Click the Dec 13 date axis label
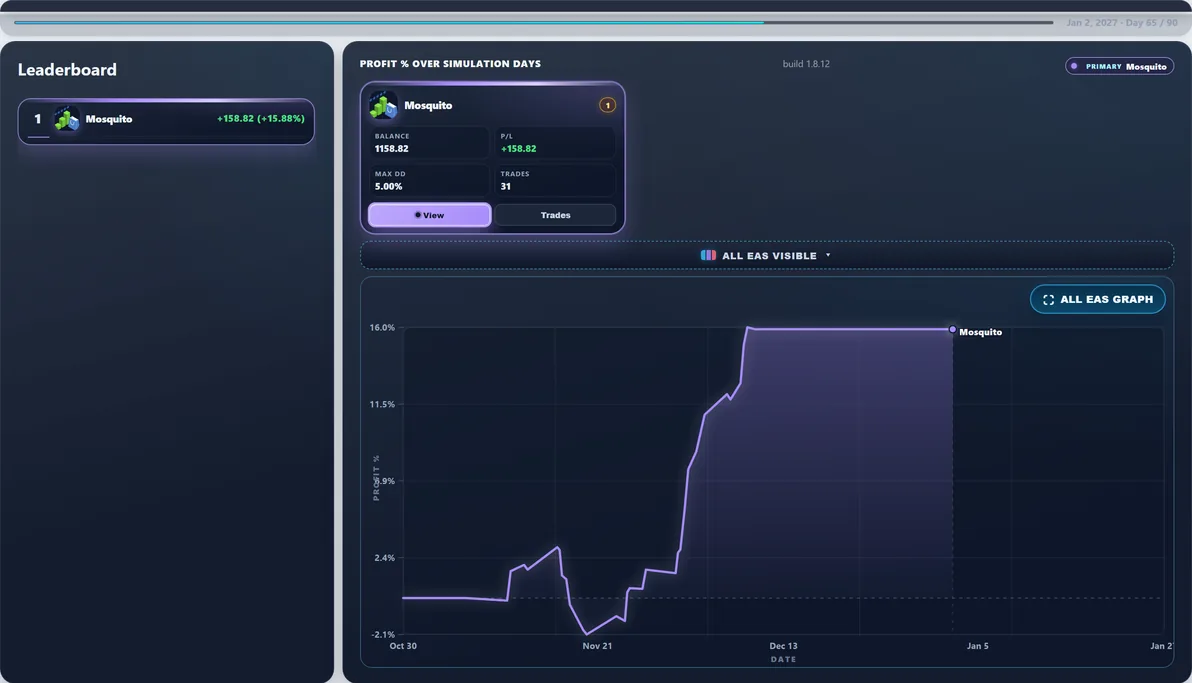 pos(783,646)
